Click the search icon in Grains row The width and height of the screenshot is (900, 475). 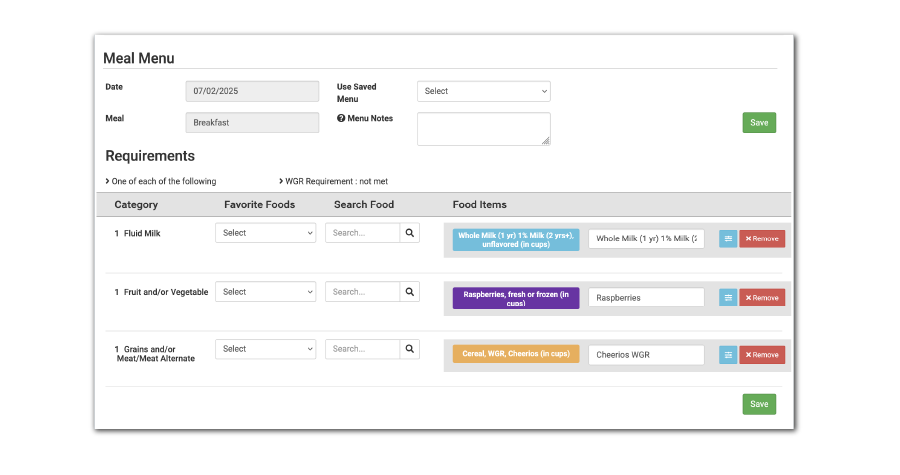pyautogui.click(x=410, y=349)
